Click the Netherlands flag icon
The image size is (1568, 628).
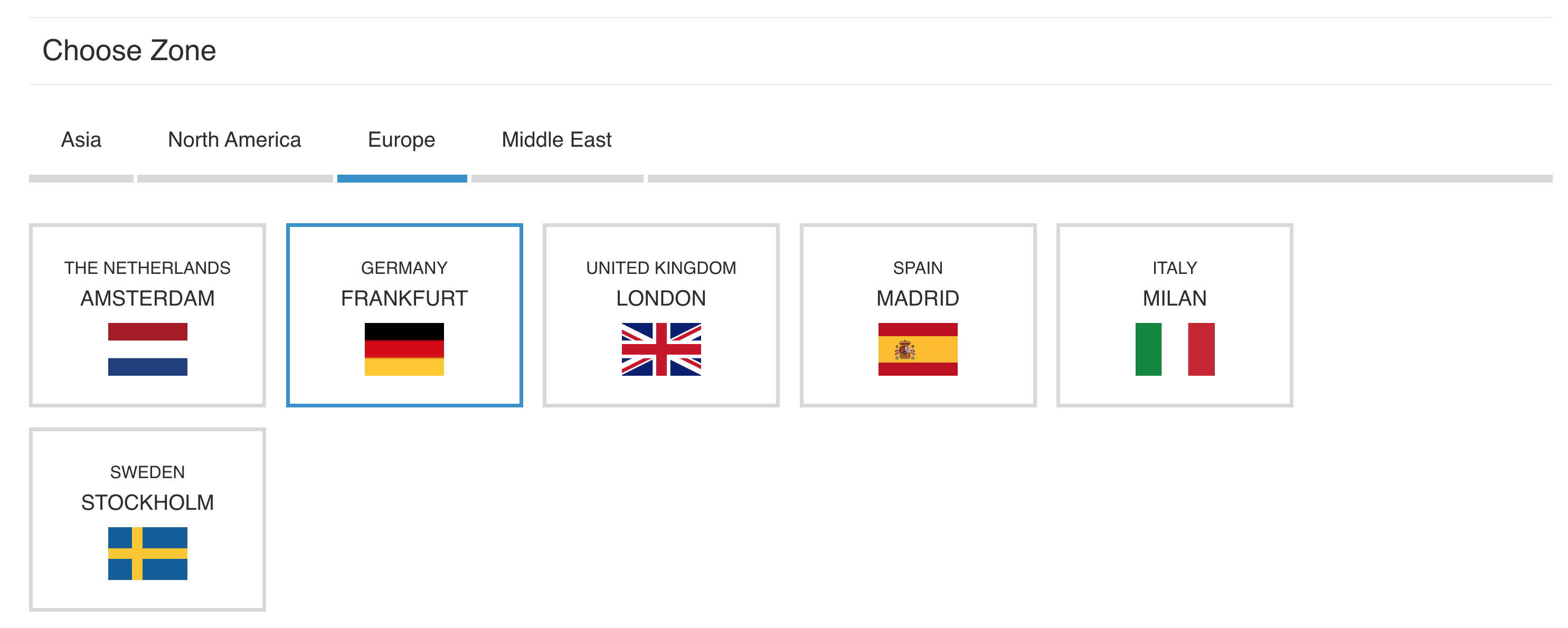tap(147, 349)
